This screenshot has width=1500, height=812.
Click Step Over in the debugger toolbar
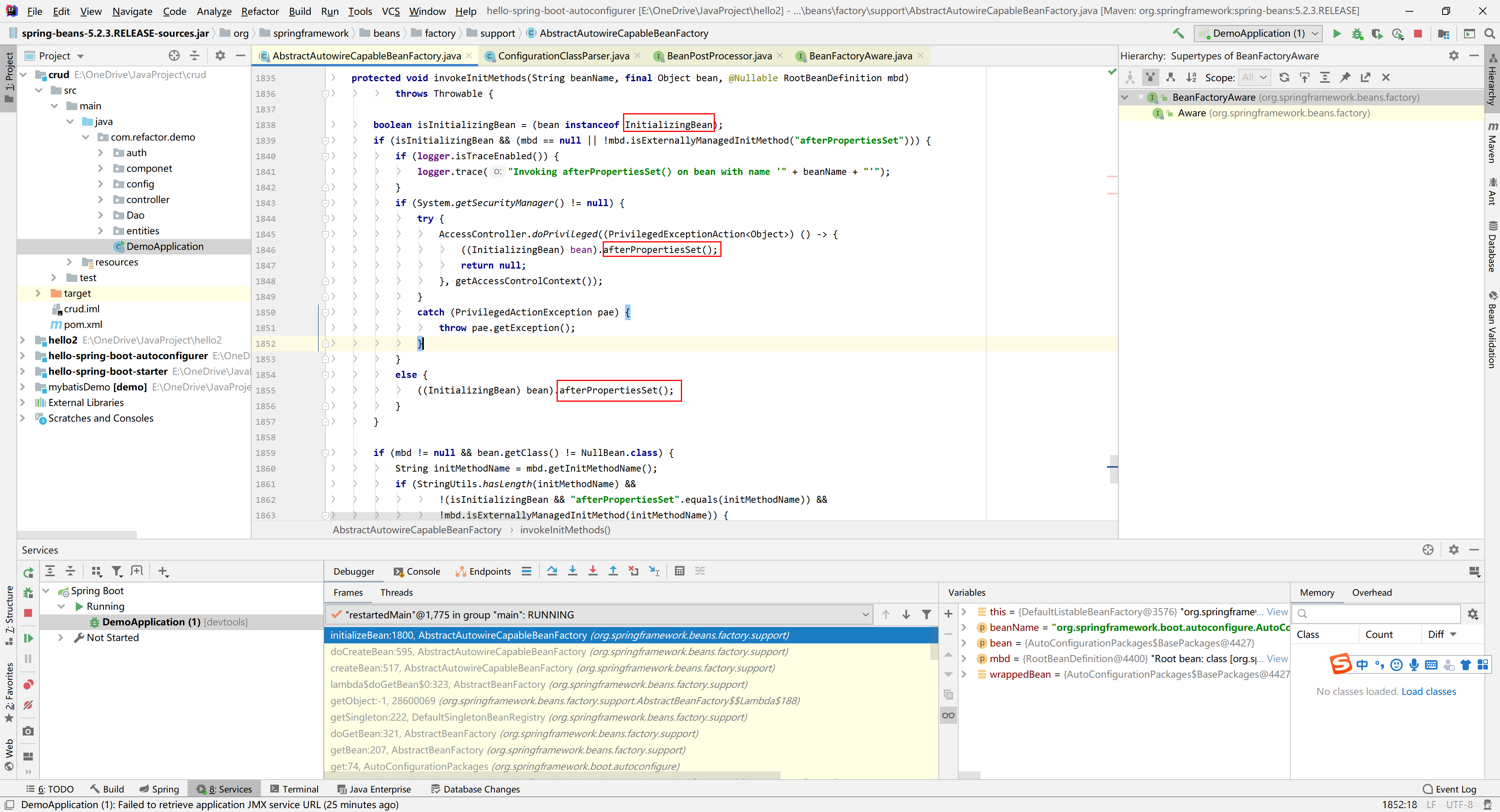[552, 571]
